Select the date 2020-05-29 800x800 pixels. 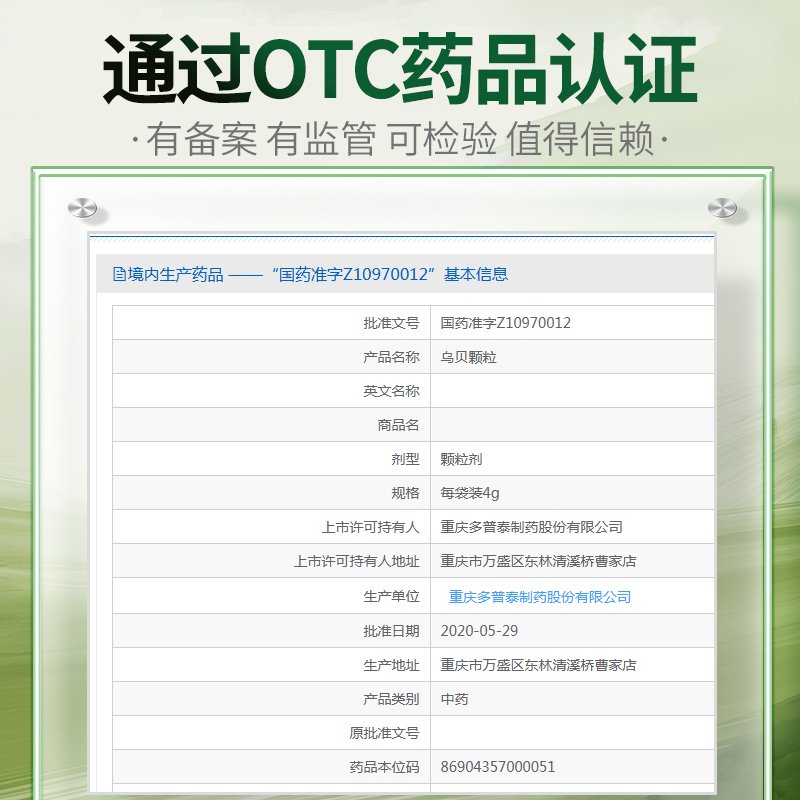pyautogui.click(x=479, y=631)
